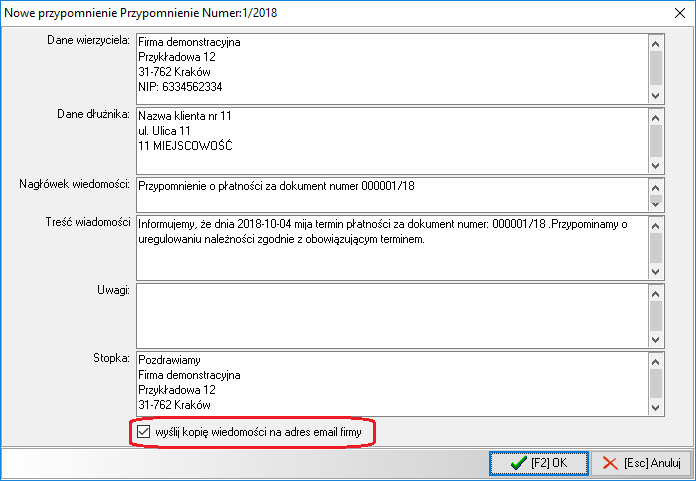Click inside Treść wiadomości text area
Viewport: 696px width, 481px height.
click(x=390, y=247)
